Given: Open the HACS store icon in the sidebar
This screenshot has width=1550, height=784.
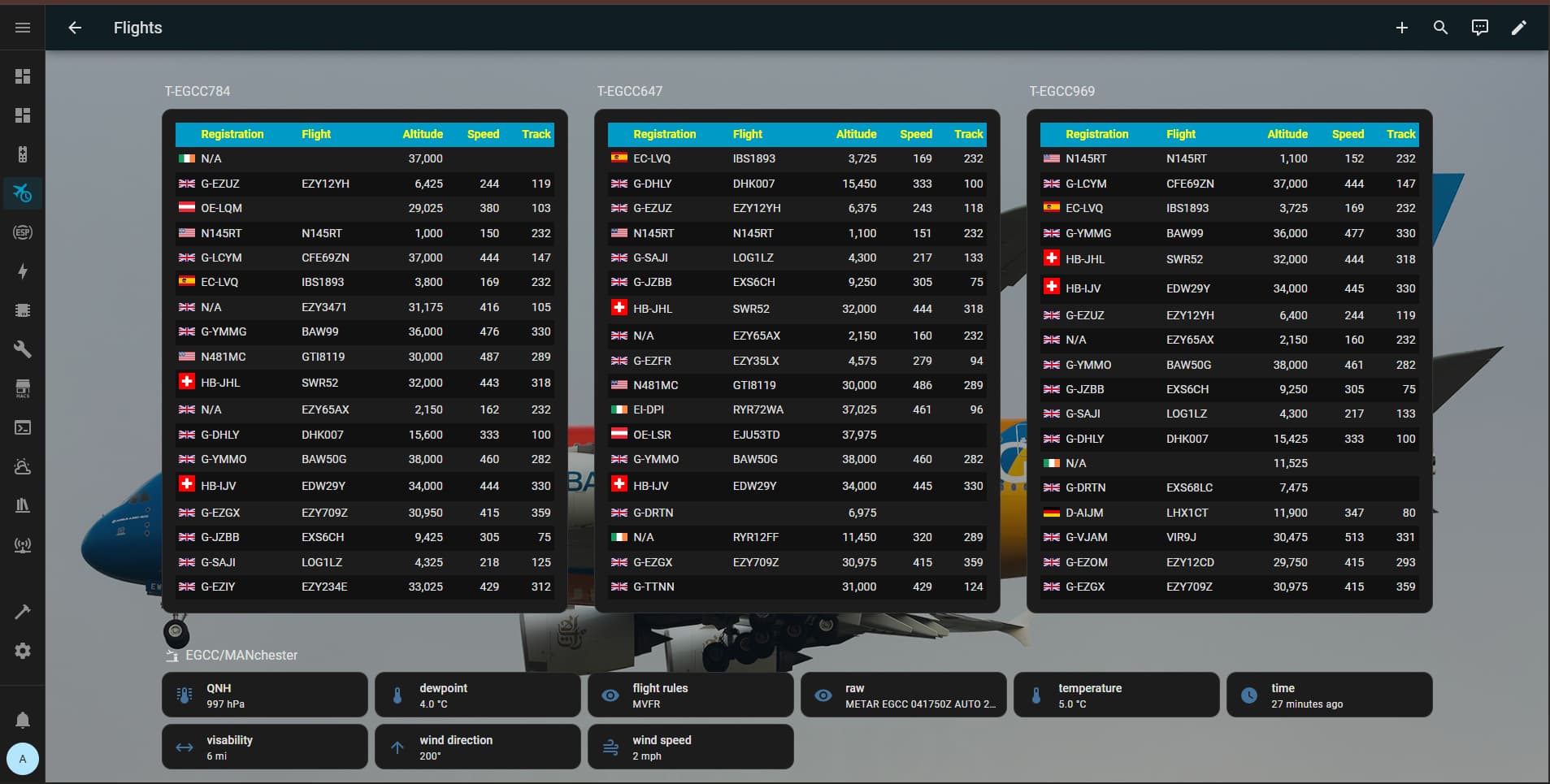Looking at the screenshot, I should point(23,388).
